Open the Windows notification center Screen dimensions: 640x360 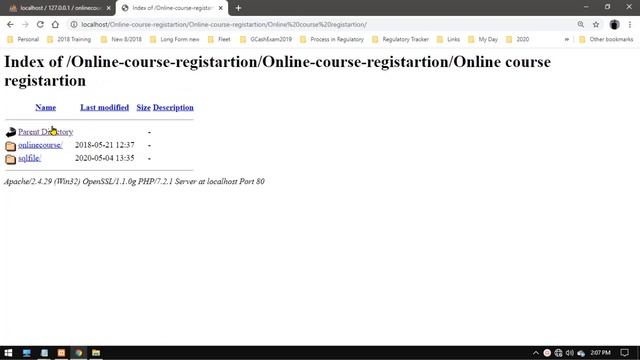pos(624,353)
